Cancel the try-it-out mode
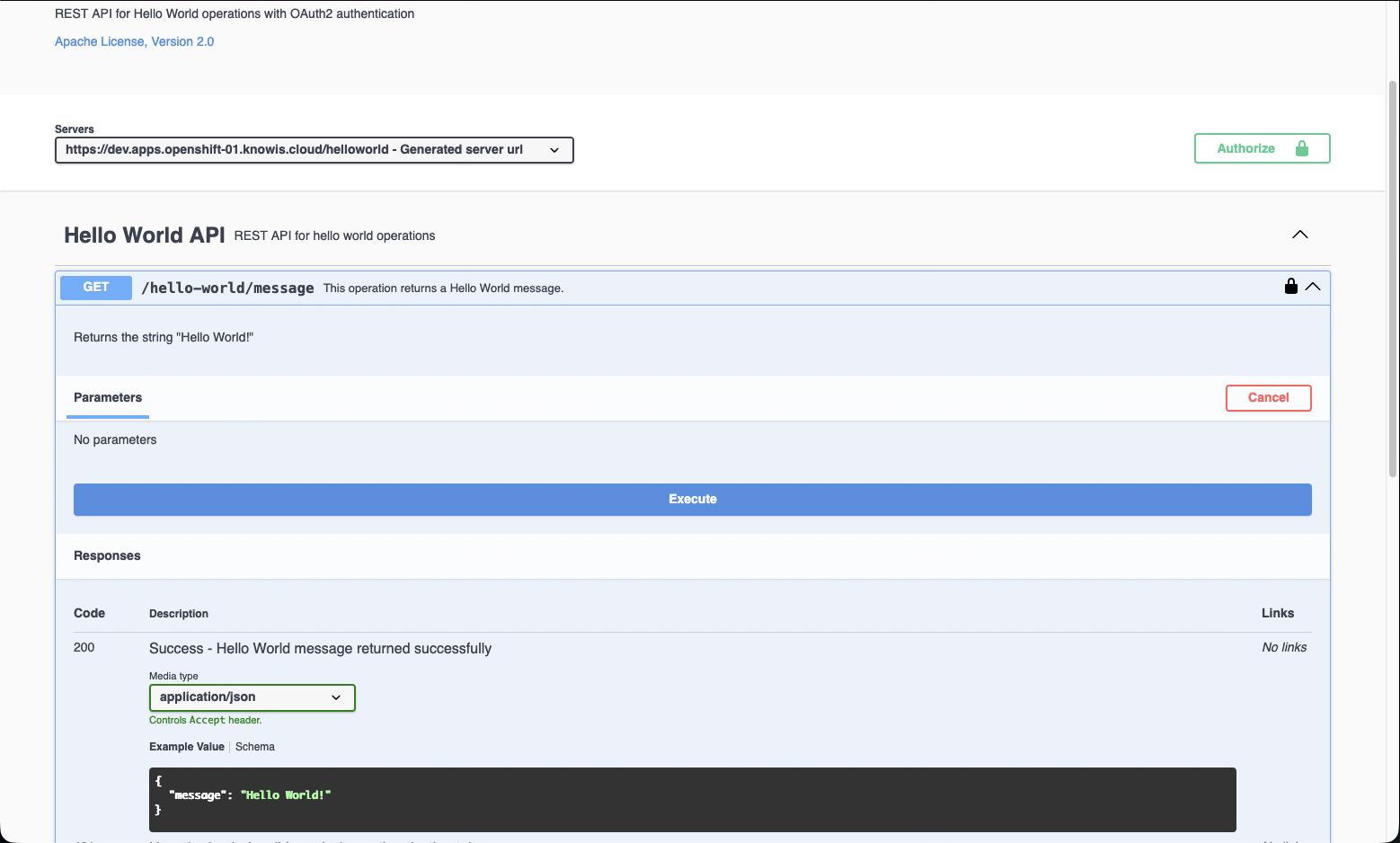The image size is (1400, 843). [1268, 398]
